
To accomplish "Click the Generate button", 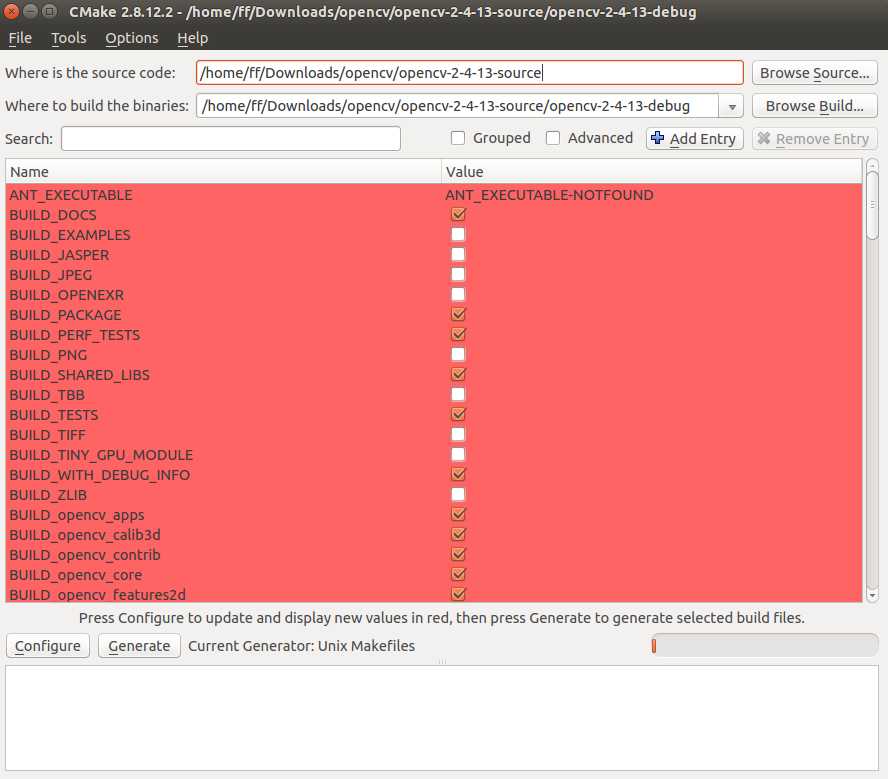I will (139, 646).
